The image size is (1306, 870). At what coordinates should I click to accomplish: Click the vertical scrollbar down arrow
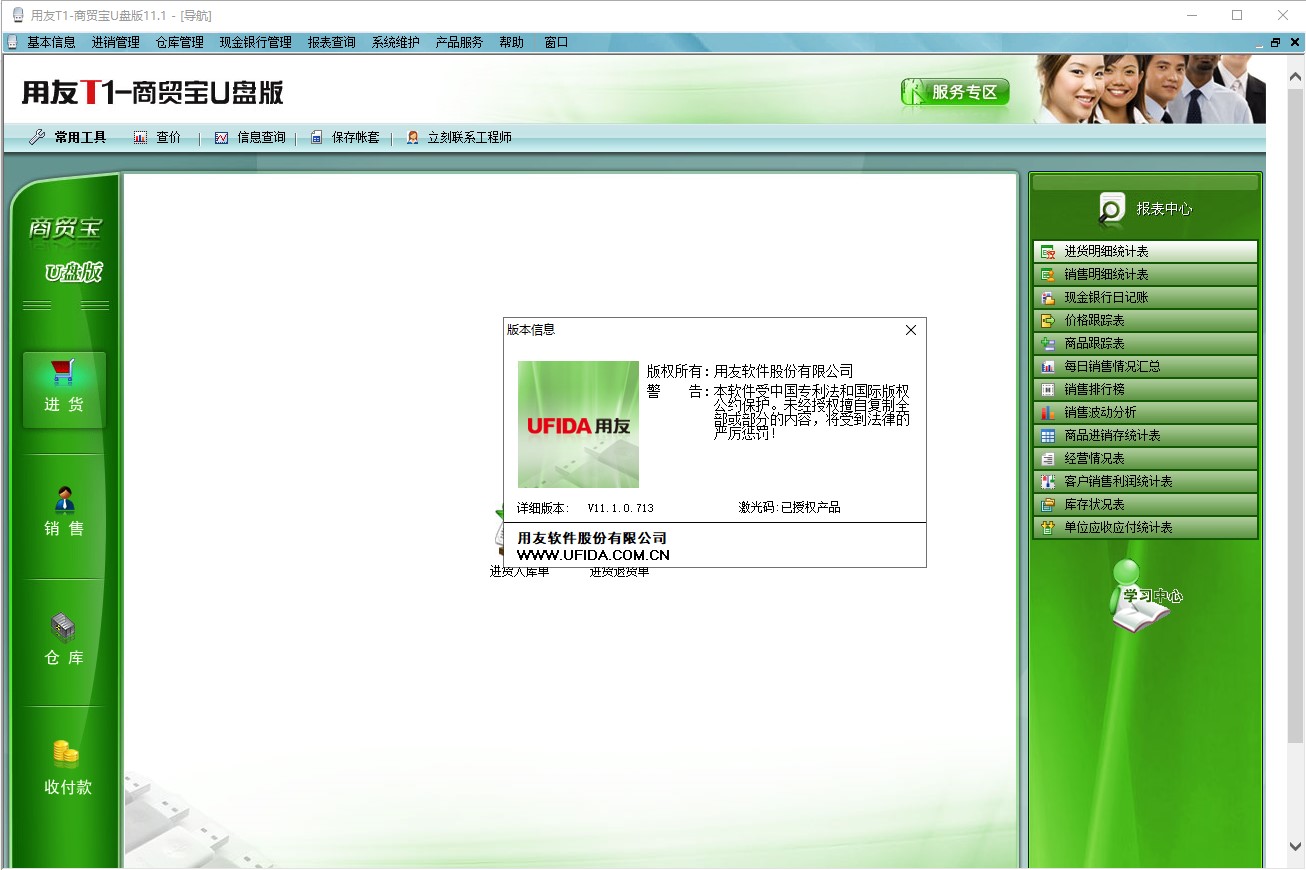1297,845
